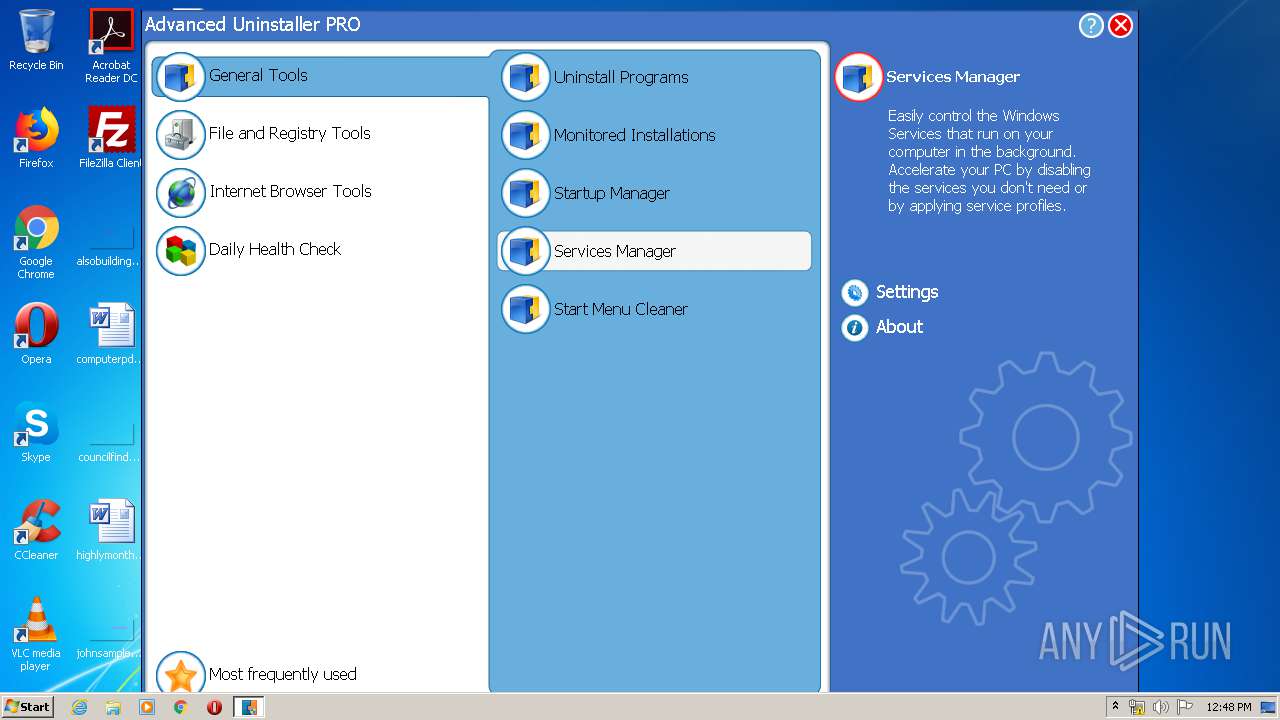Open the computerpd Word document
The image size is (1280, 720).
(x=111, y=334)
